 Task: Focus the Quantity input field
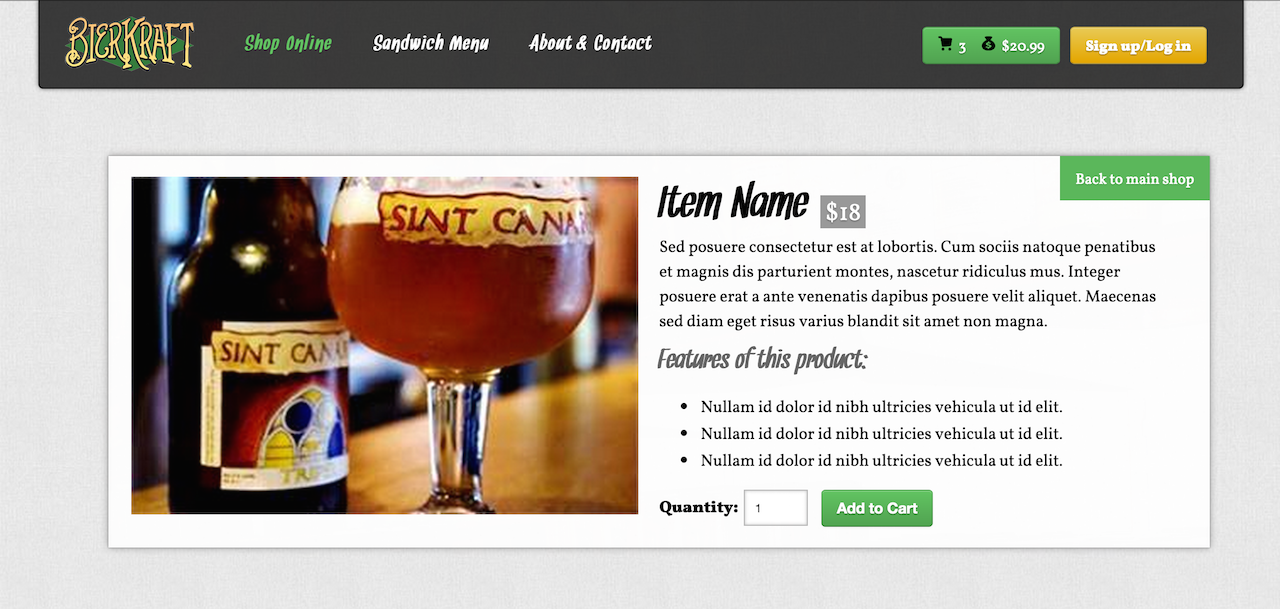[776, 508]
